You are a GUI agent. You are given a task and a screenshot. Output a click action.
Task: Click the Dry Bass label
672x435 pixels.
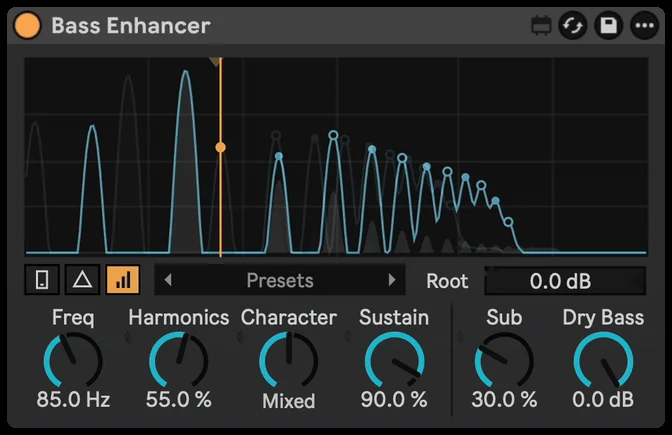pyautogui.click(x=603, y=318)
